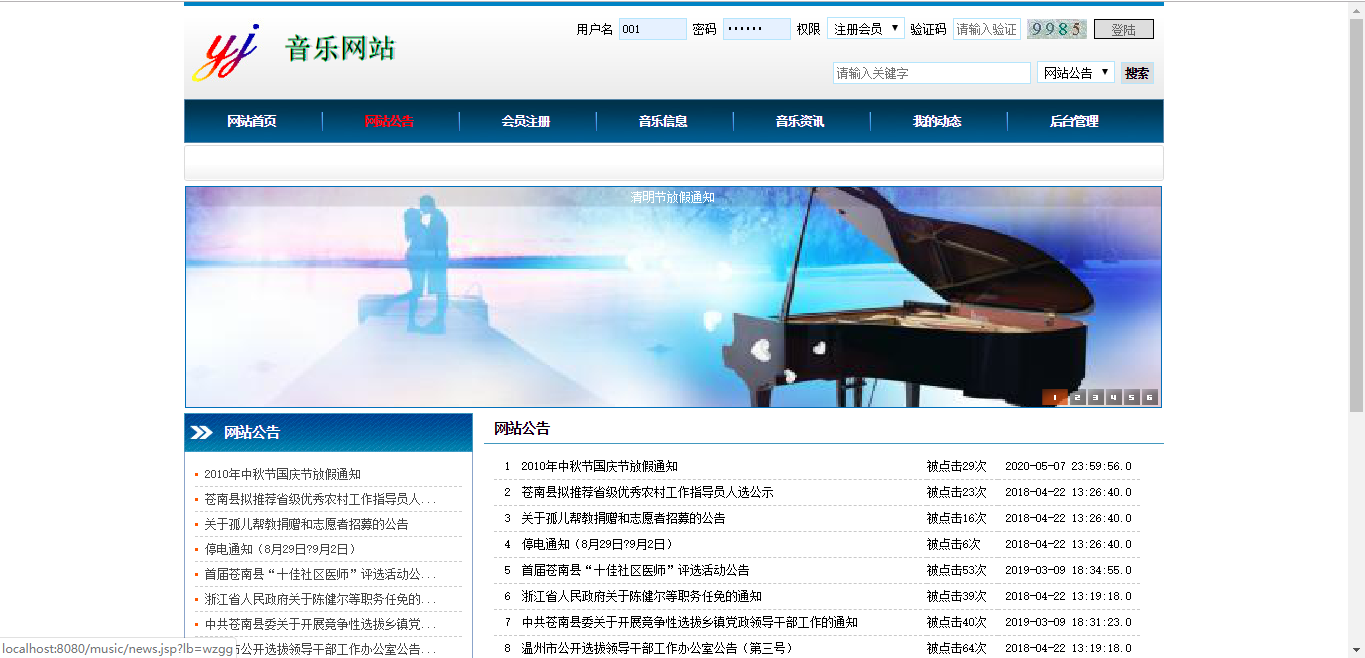Click the yj music site logo
Image resolution: width=1365 pixels, height=658 pixels.
pos(227,52)
